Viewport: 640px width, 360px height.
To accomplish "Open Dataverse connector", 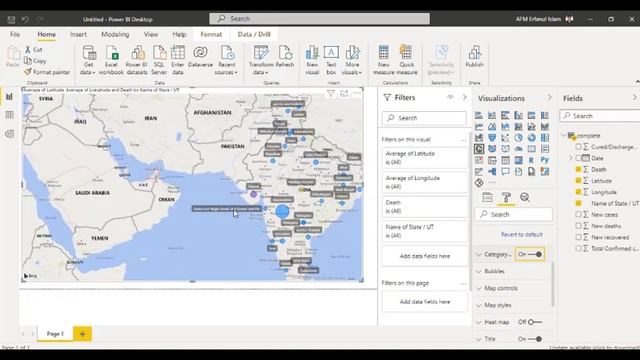I will [200, 57].
